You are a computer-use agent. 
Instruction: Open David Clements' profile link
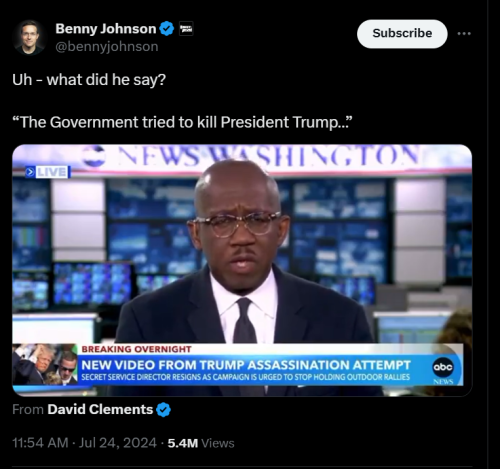[x=100, y=409]
